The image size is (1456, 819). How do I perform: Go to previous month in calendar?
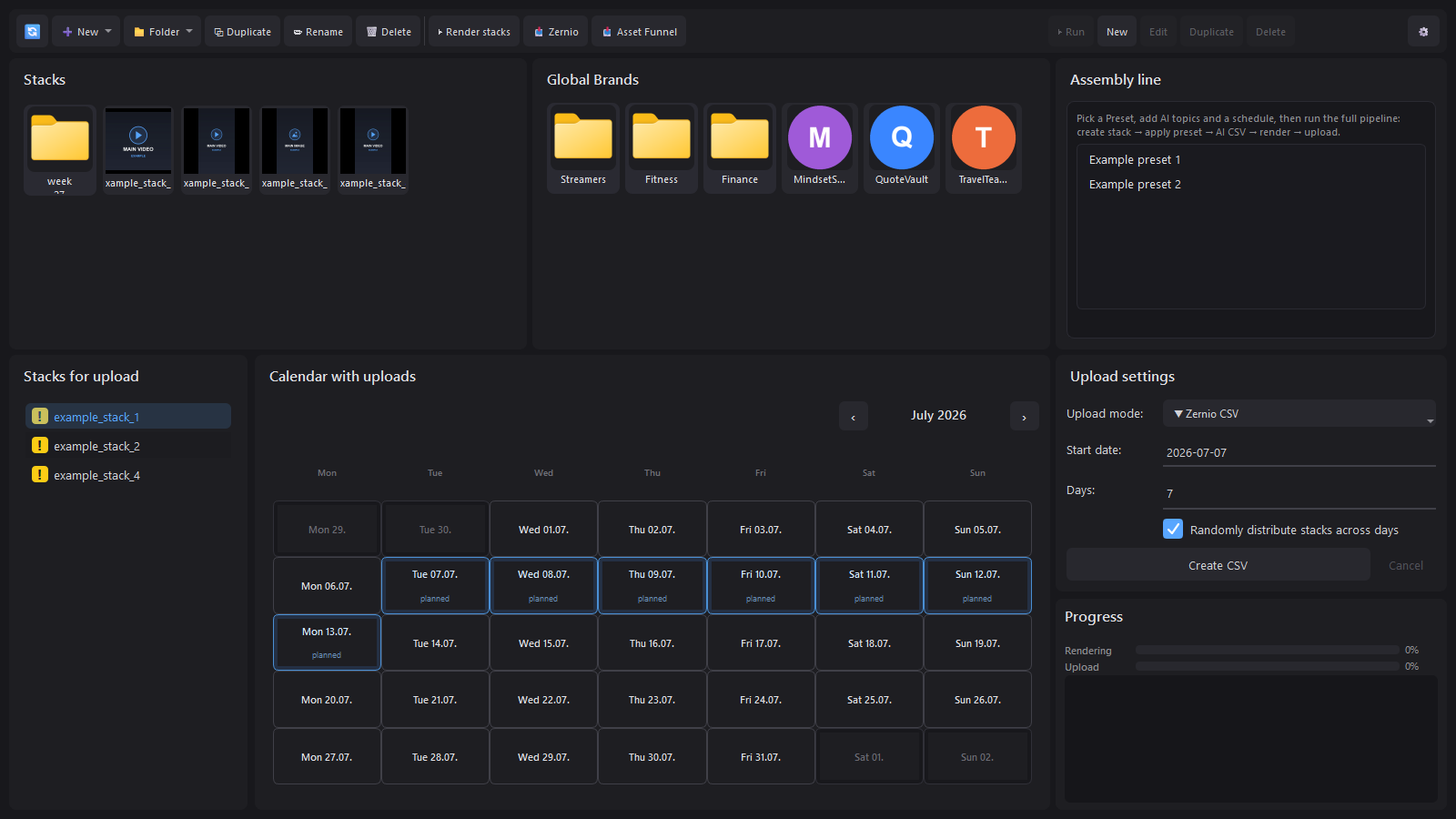[854, 416]
